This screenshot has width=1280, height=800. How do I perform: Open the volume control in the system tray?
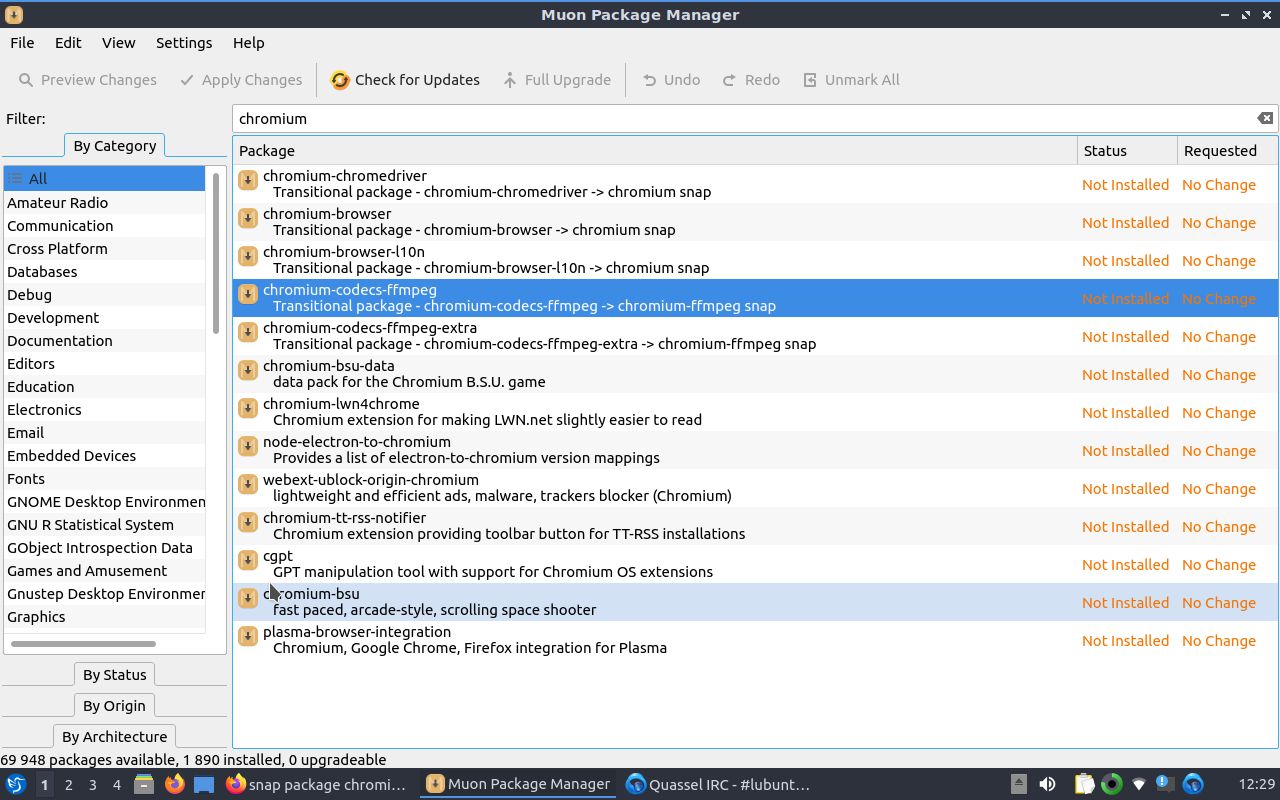(1047, 784)
